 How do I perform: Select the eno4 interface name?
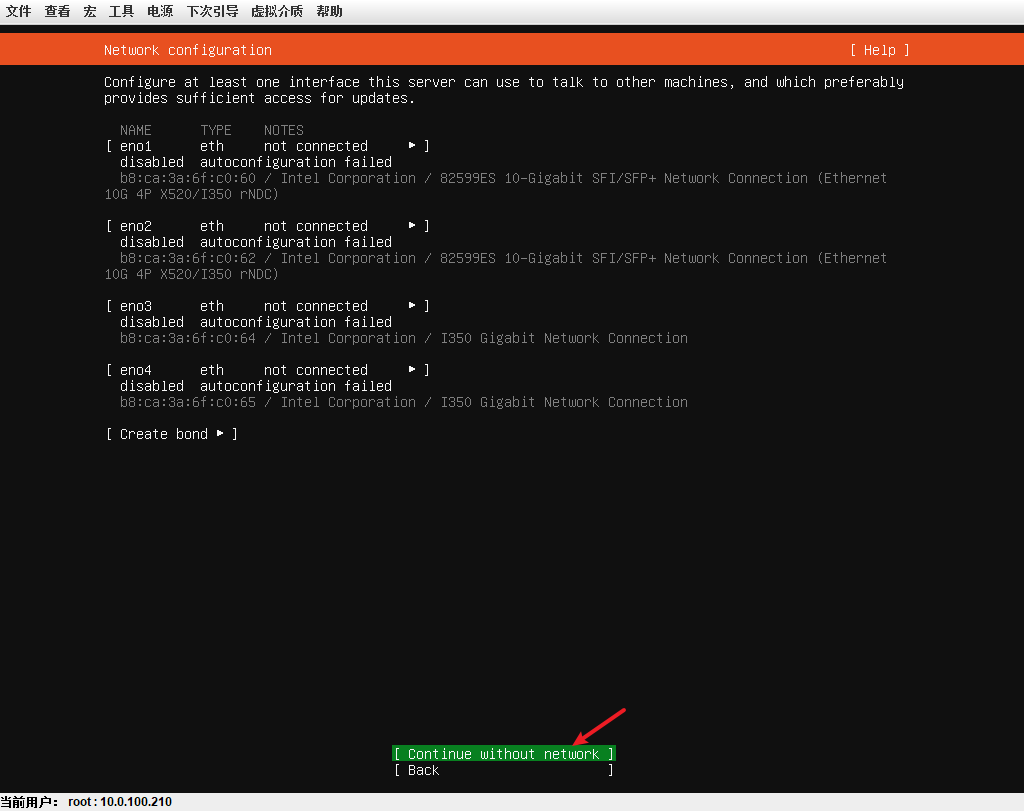(136, 370)
